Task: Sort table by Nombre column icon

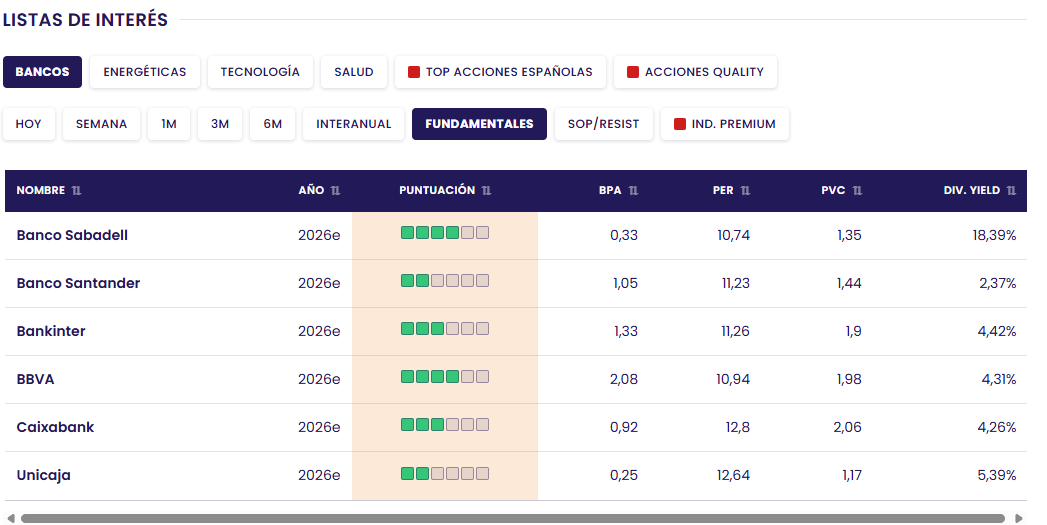Action: (76, 190)
